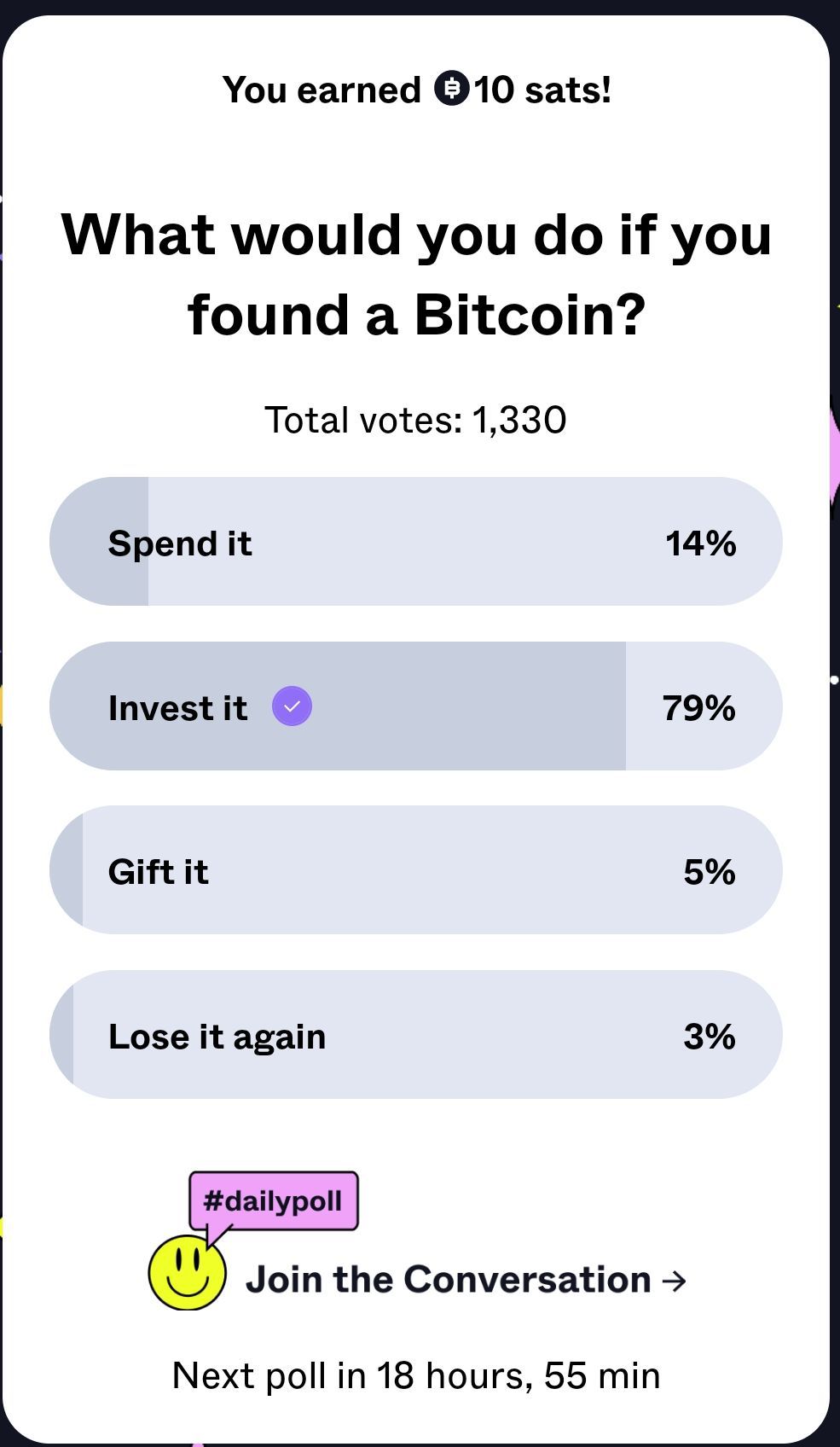Click the poll question heading
840x1447 pixels.
[416, 273]
